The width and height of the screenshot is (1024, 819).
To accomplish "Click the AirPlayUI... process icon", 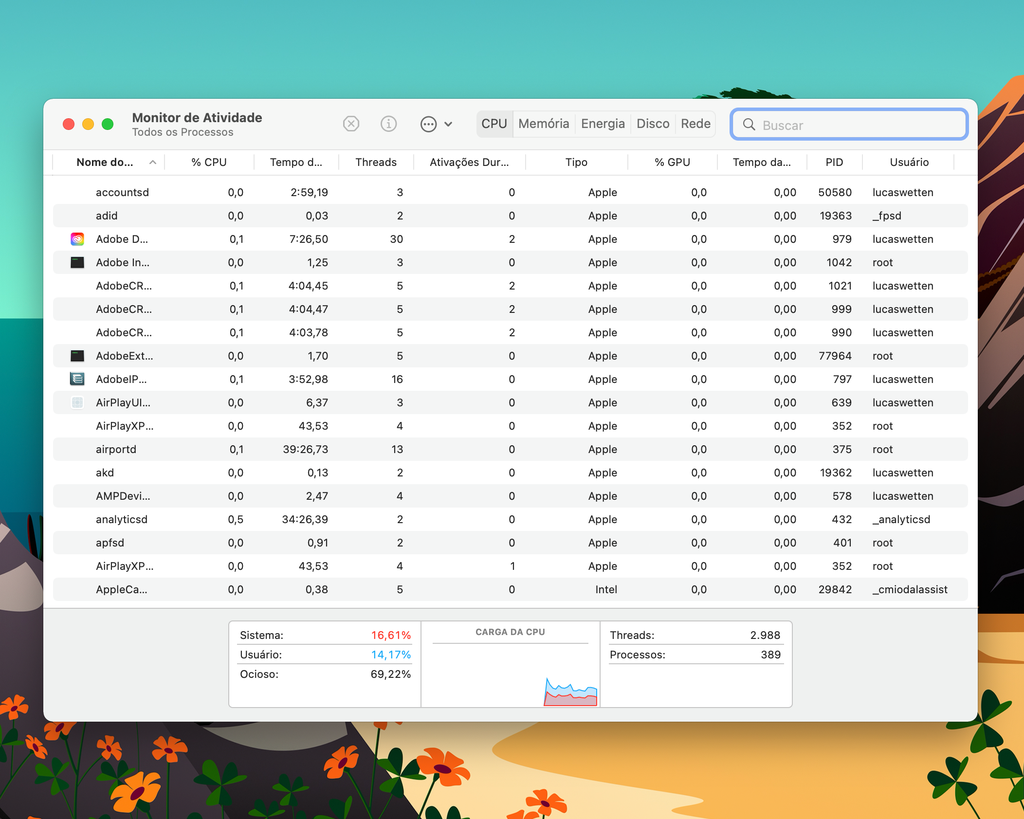I will (77, 402).
